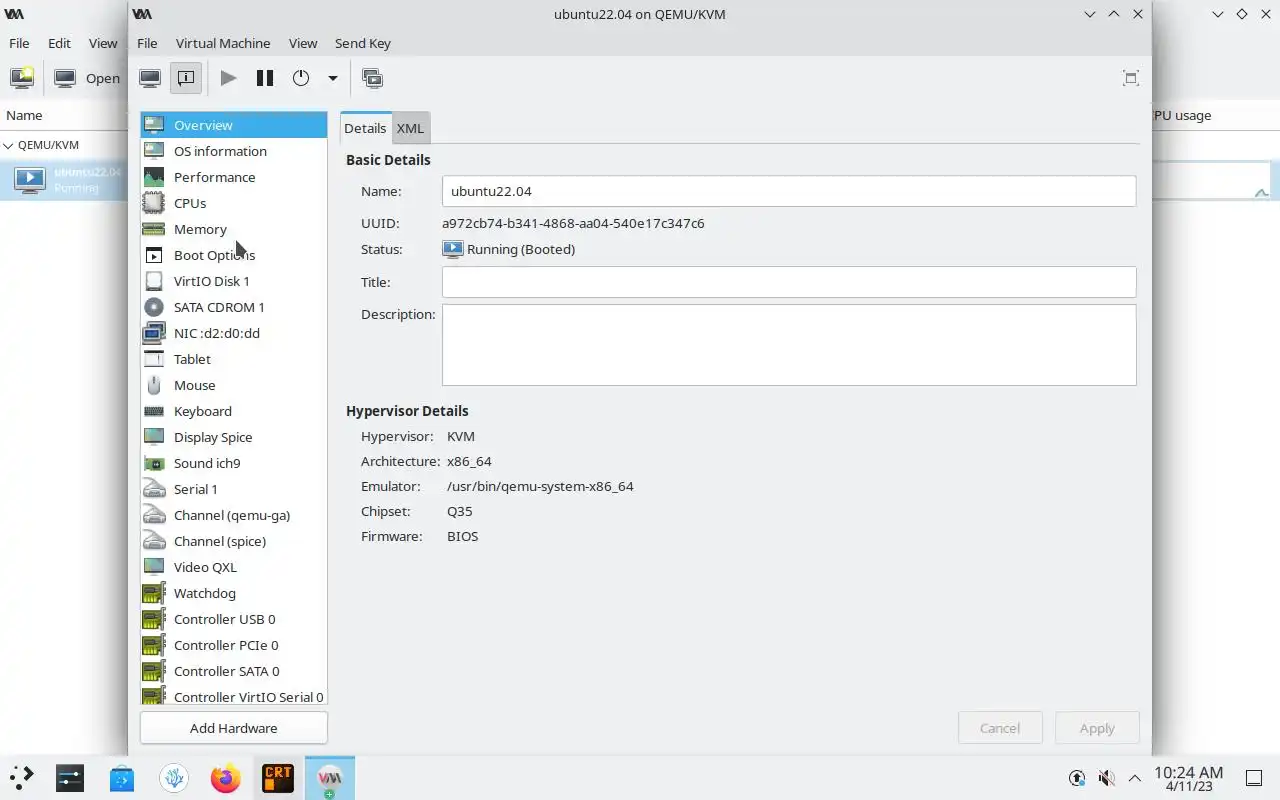Image resolution: width=1280 pixels, height=800 pixels.
Task: Select Controller SATA 0 entry
Action: pos(234,671)
